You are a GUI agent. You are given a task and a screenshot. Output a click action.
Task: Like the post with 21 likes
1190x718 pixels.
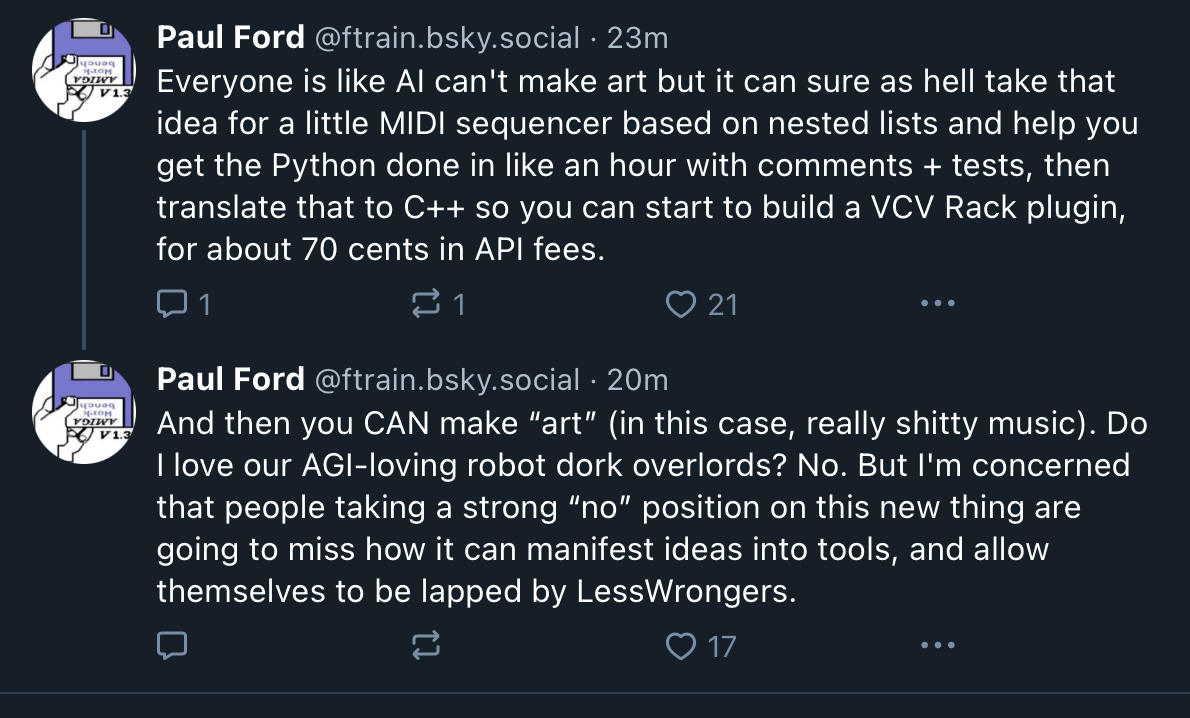681,304
